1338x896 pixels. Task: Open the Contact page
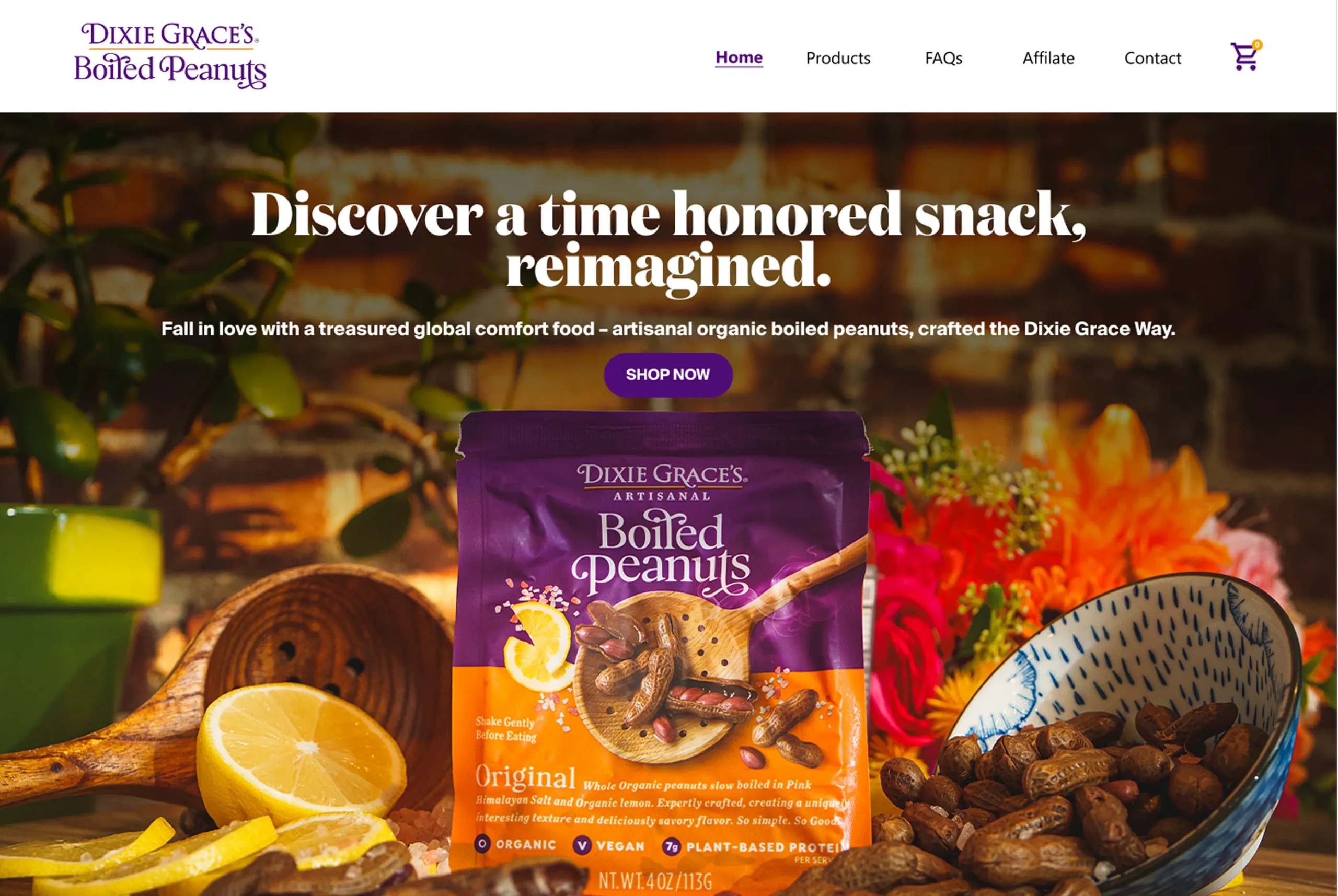(1152, 59)
